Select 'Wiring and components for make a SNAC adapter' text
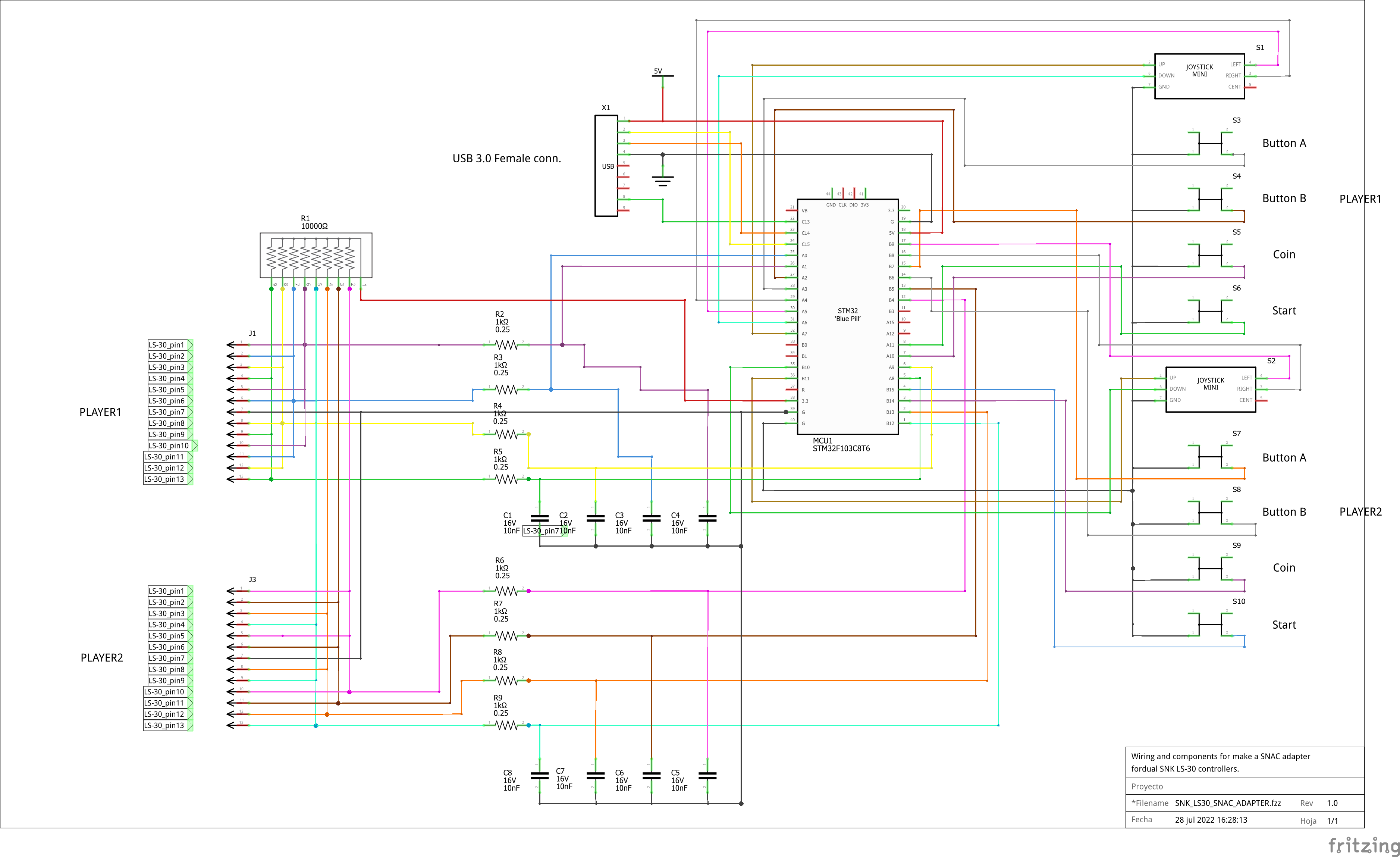Screen dimensions: 1400x857 (1221, 756)
